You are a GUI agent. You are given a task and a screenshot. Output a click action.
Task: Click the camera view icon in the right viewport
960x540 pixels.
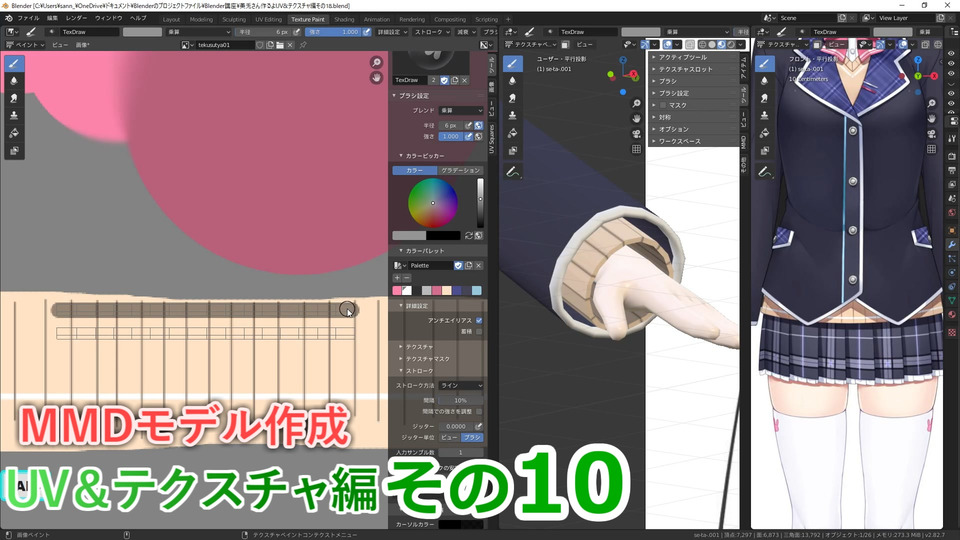point(931,133)
